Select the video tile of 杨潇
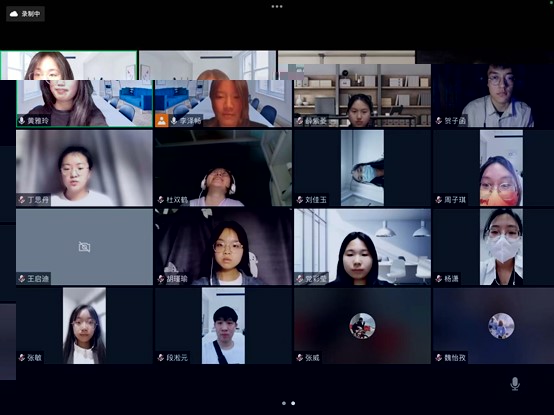554x415 pixels. coord(494,247)
